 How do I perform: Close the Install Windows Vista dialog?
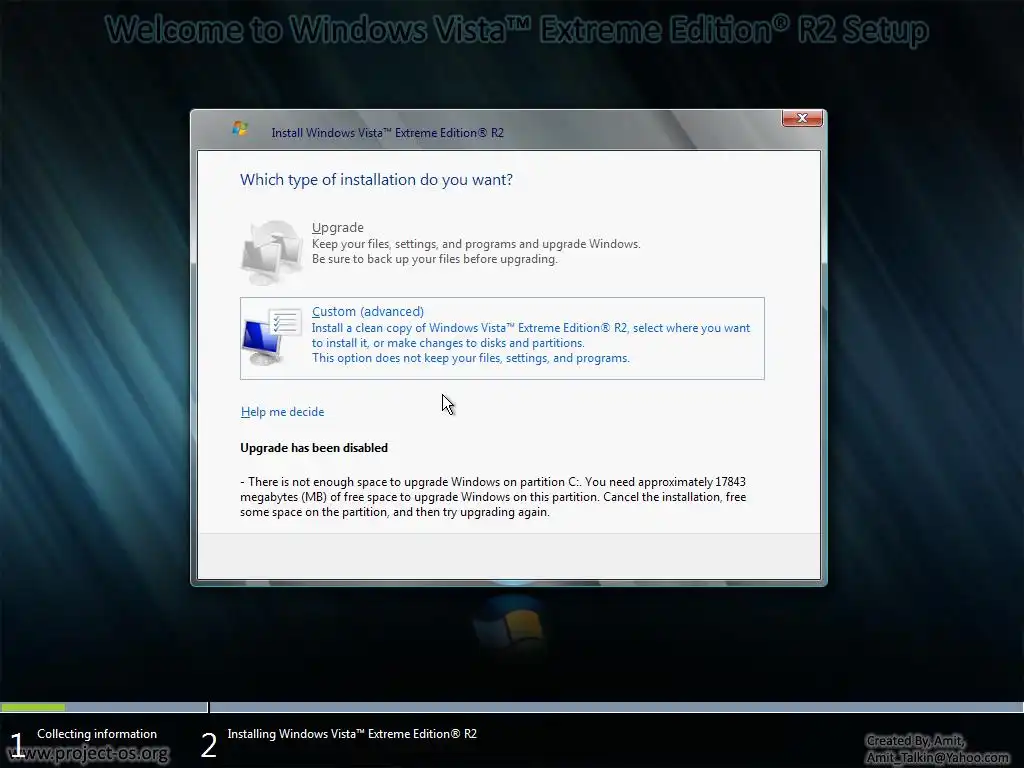point(802,118)
